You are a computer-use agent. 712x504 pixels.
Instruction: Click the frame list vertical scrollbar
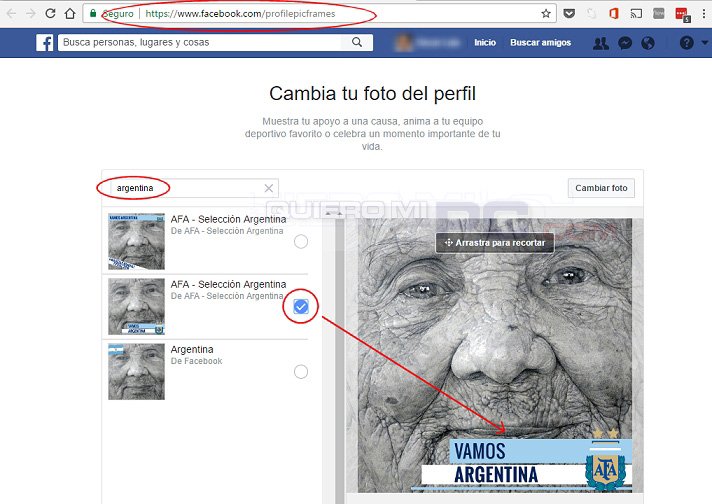(340, 359)
